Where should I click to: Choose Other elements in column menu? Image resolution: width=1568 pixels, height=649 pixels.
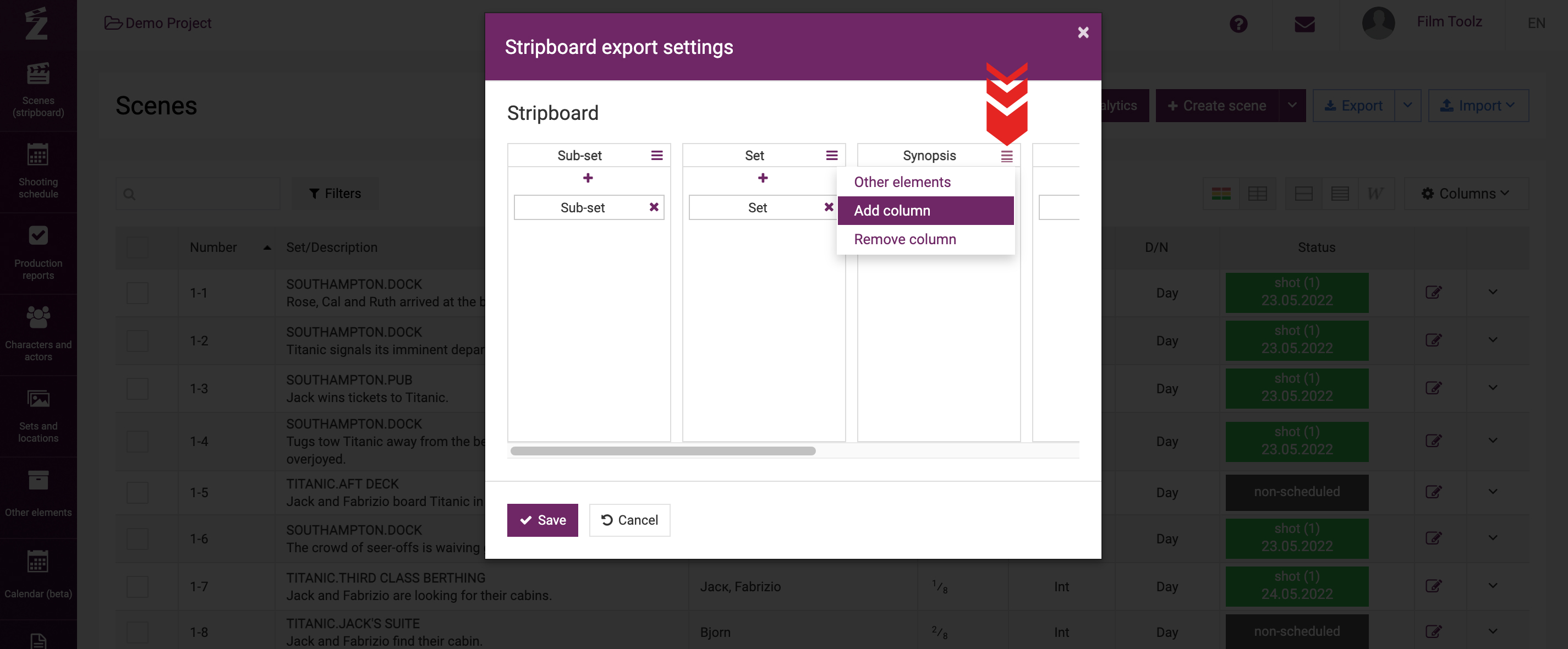point(925,182)
